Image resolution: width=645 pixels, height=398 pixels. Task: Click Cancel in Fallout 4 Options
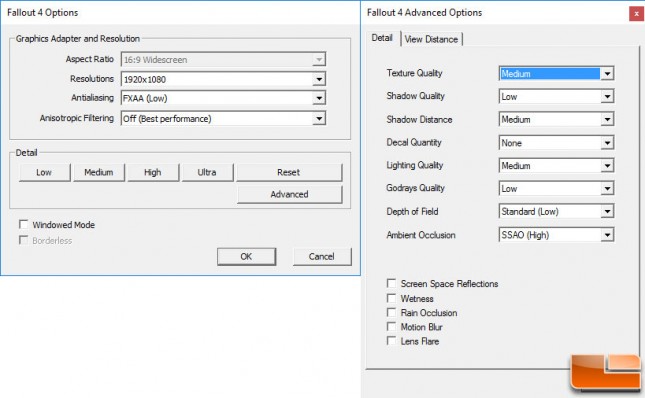[x=322, y=257]
